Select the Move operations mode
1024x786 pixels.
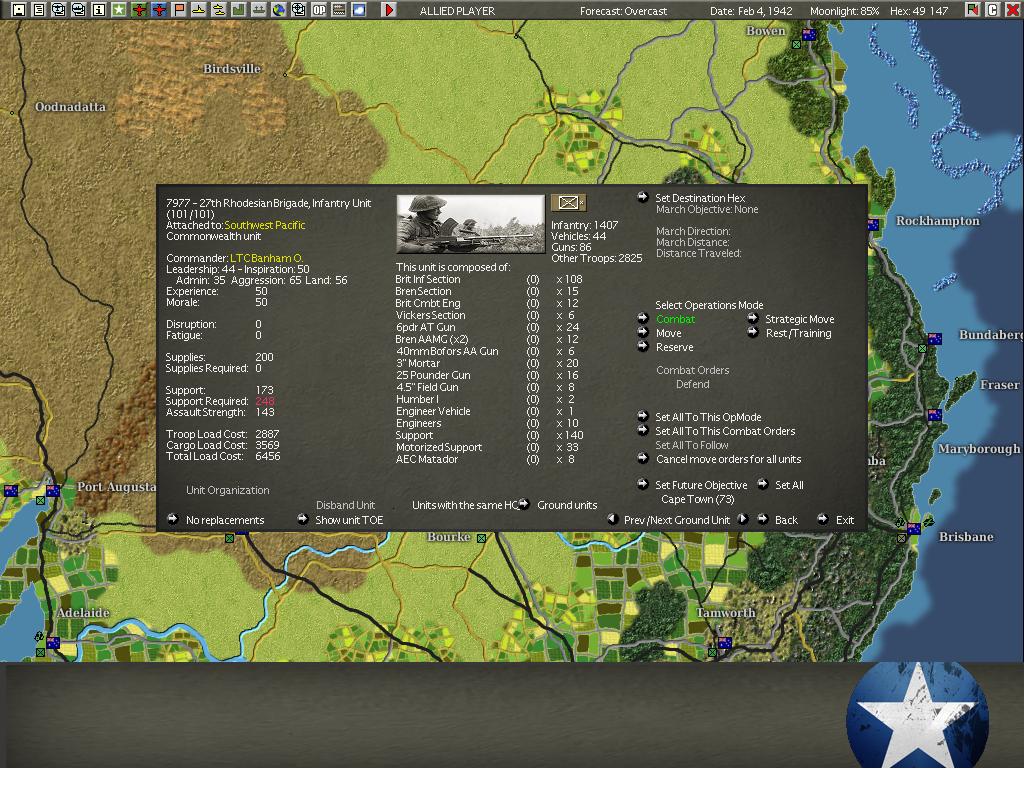(668, 333)
